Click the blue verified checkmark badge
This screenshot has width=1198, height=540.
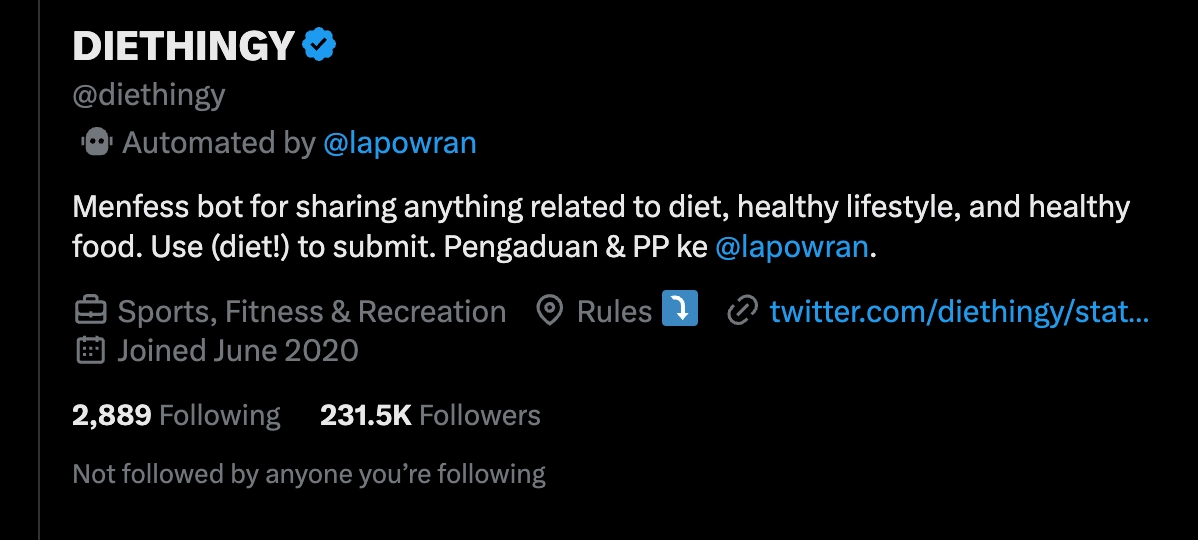pyautogui.click(x=319, y=45)
